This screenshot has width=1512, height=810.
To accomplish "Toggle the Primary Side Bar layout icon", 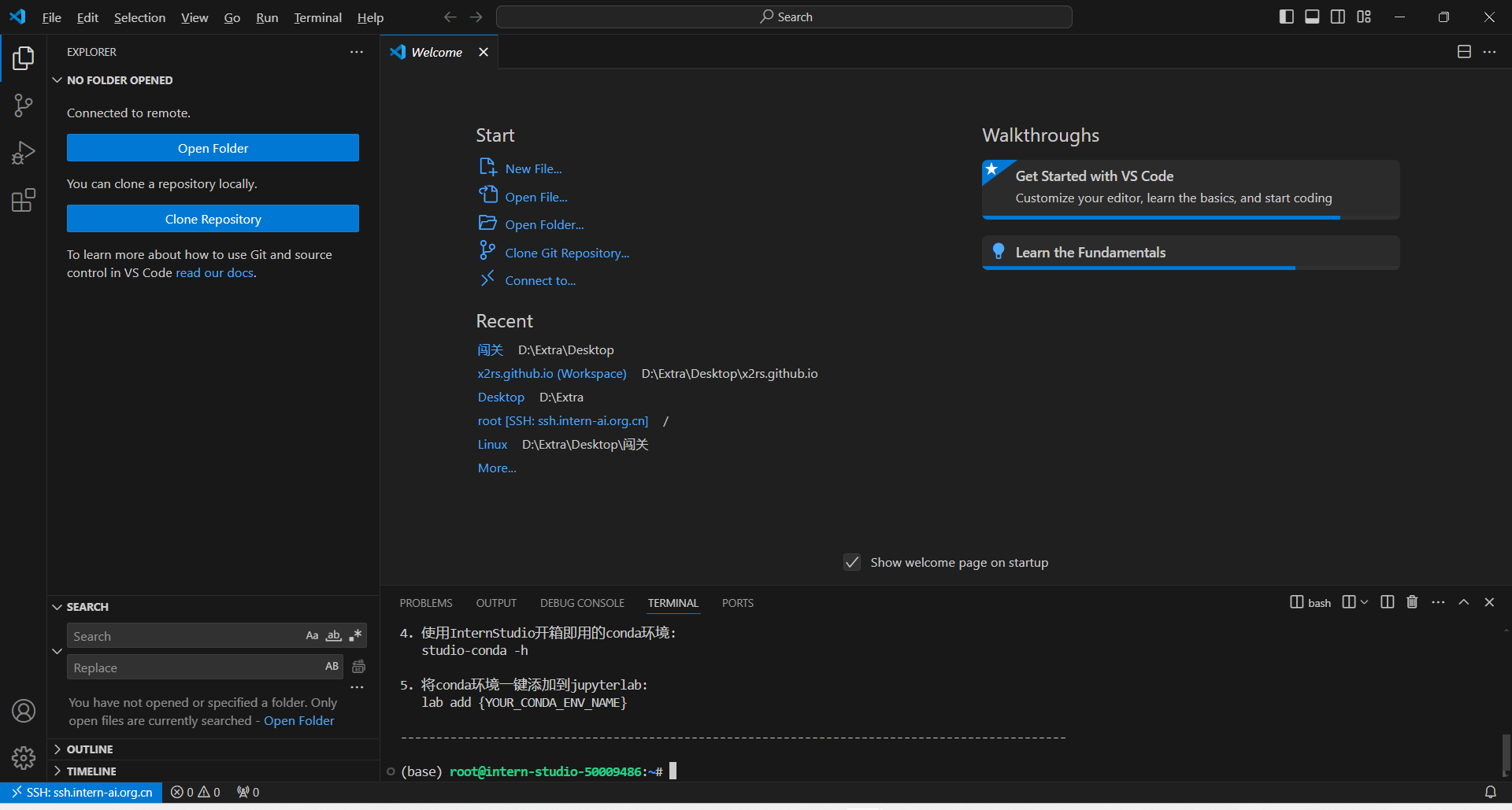I will [1287, 17].
